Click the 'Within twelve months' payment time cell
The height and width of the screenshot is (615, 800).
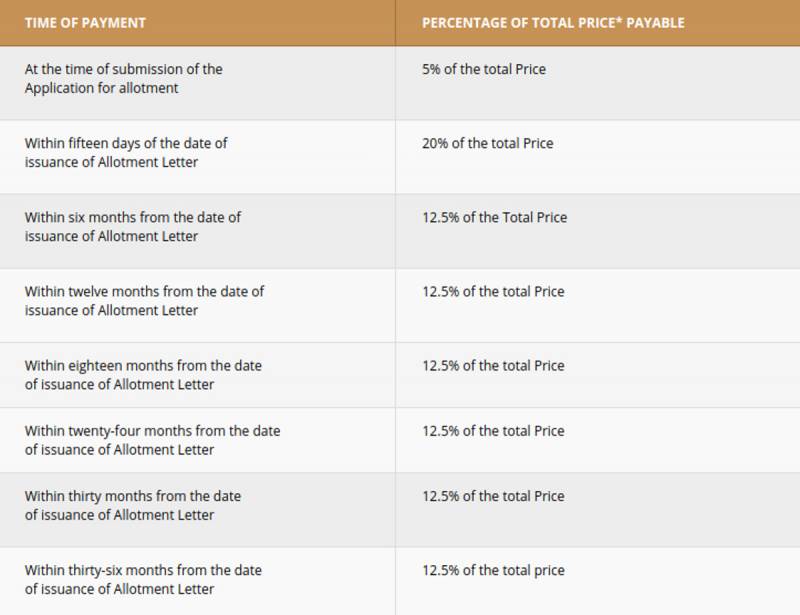click(x=144, y=301)
